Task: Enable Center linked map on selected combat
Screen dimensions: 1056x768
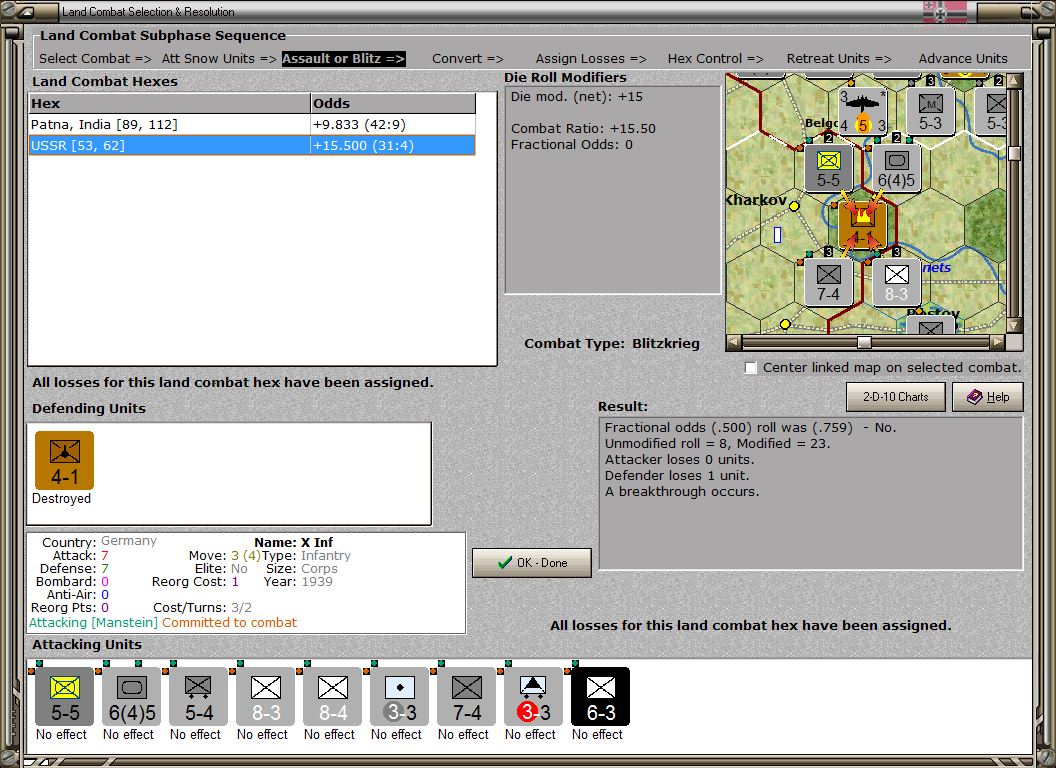Action: [x=752, y=368]
